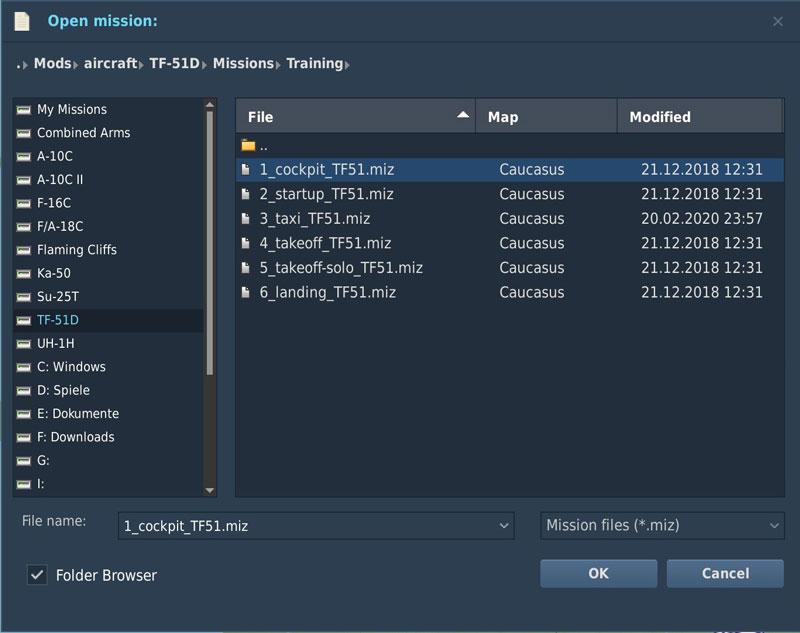This screenshot has height=633, width=800.
Task: Click the 20.02.2020 23:57 modified date
Action: 702,219
